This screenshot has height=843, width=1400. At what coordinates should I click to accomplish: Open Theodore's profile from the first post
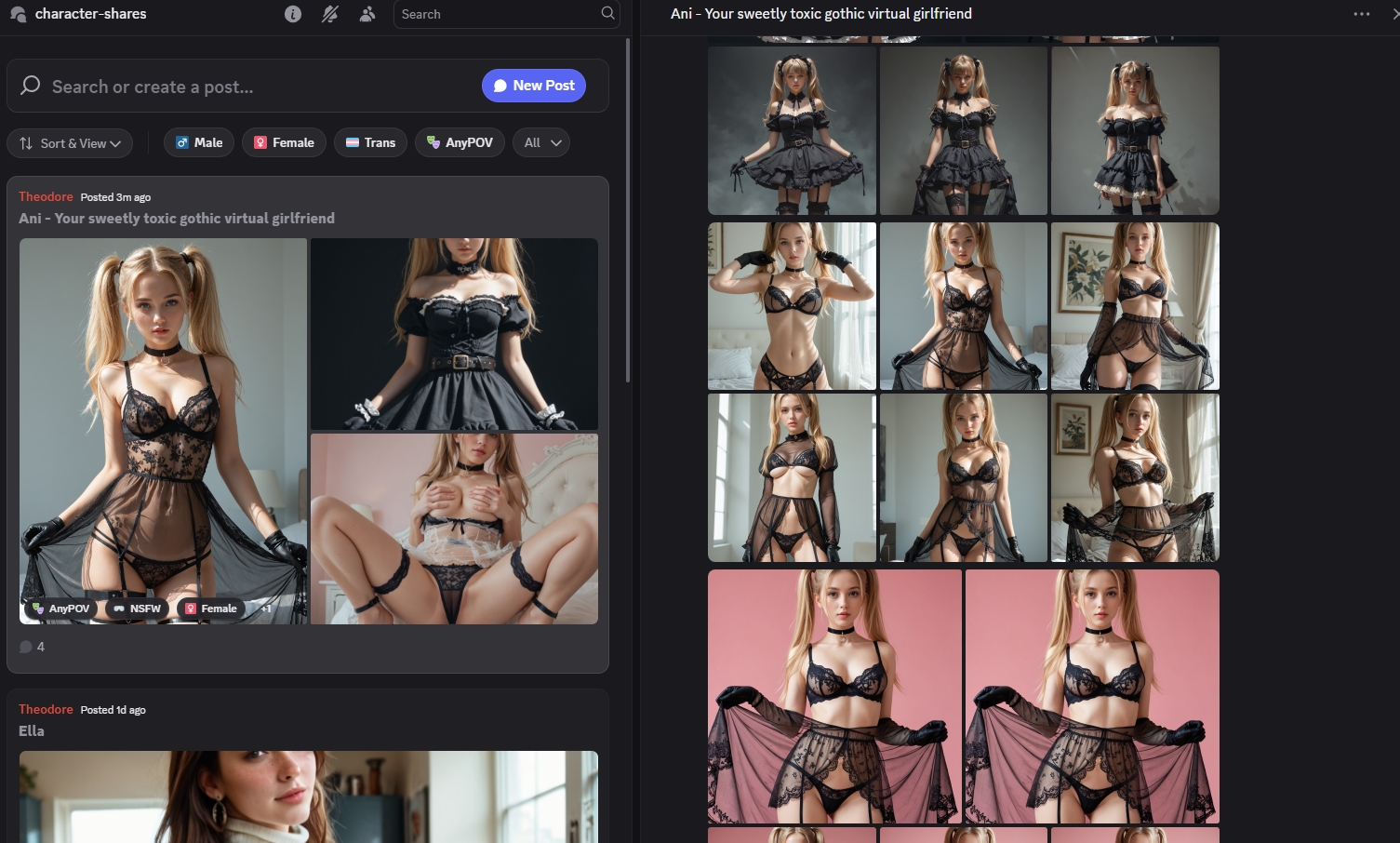tap(46, 196)
